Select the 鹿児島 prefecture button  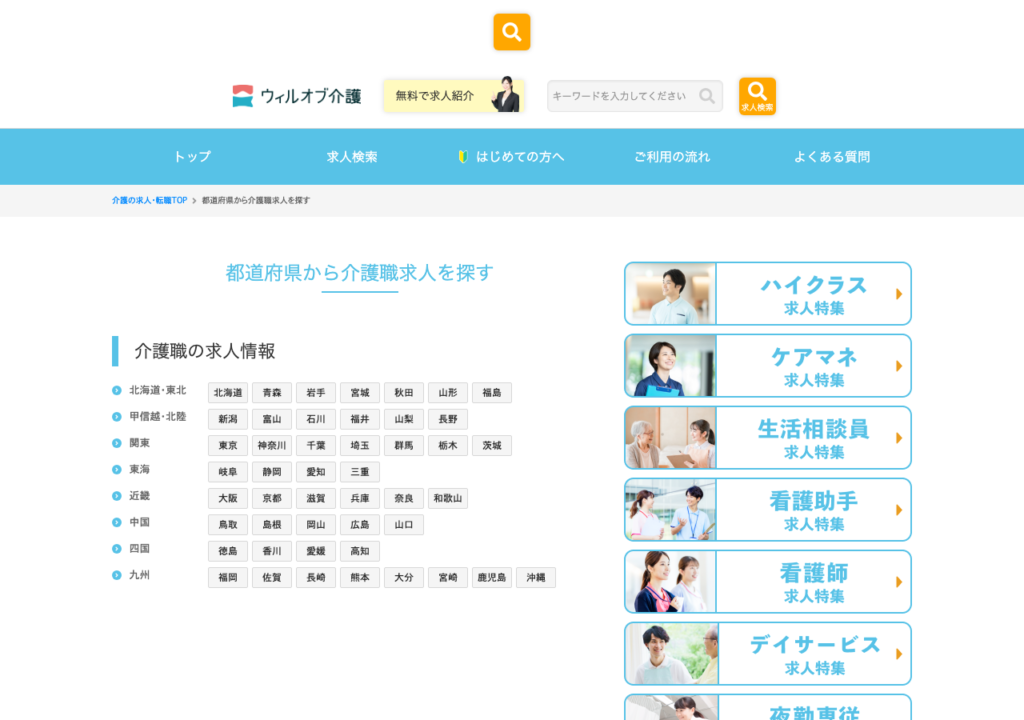(492, 578)
